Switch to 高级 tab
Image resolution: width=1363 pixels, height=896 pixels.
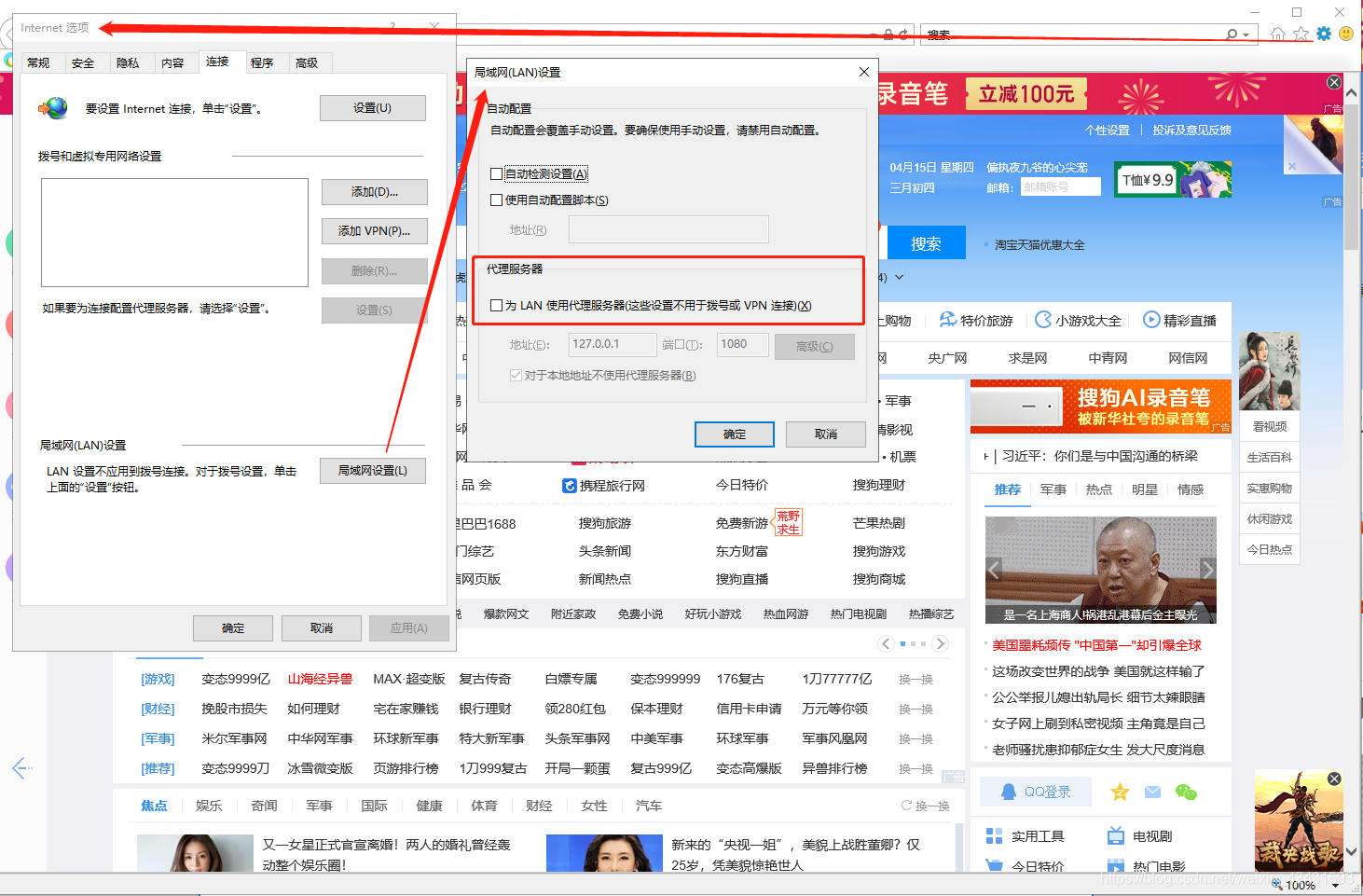coord(307,62)
